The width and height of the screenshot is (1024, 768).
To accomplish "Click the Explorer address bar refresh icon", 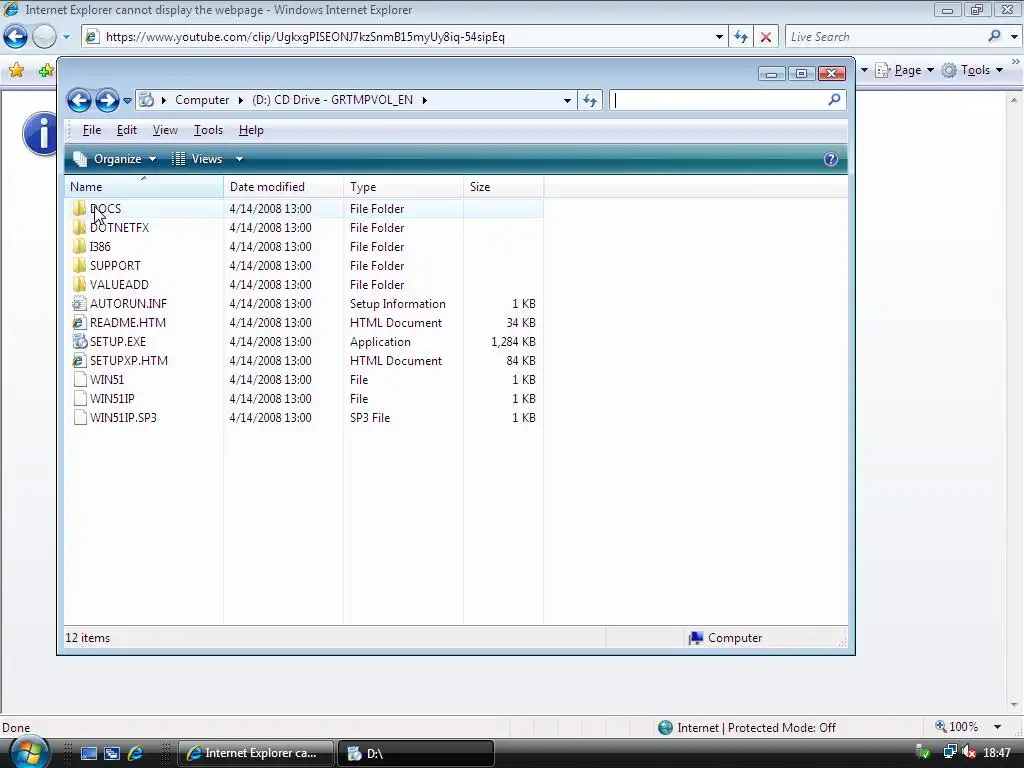I will tap(590, 100).
